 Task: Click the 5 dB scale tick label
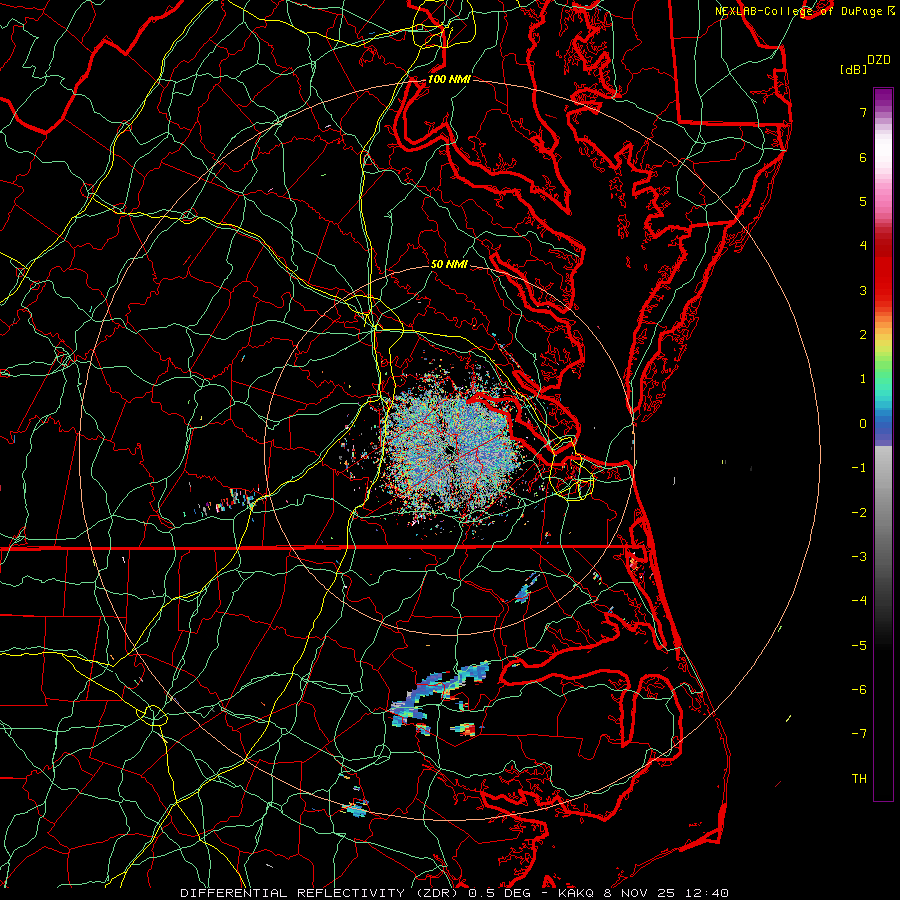point(863,201)
